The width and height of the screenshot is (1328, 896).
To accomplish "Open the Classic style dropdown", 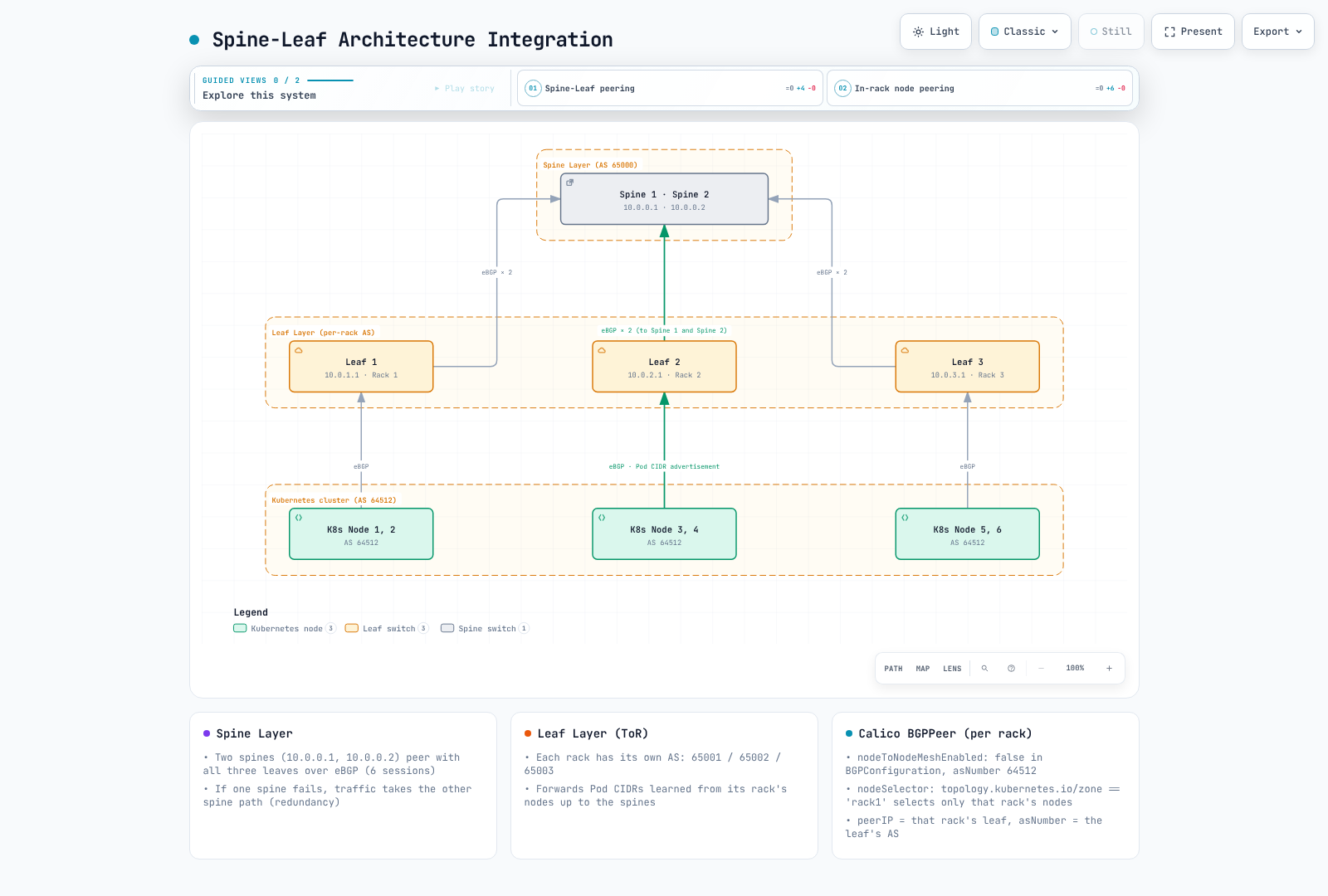I will [x=1024, y=32].
